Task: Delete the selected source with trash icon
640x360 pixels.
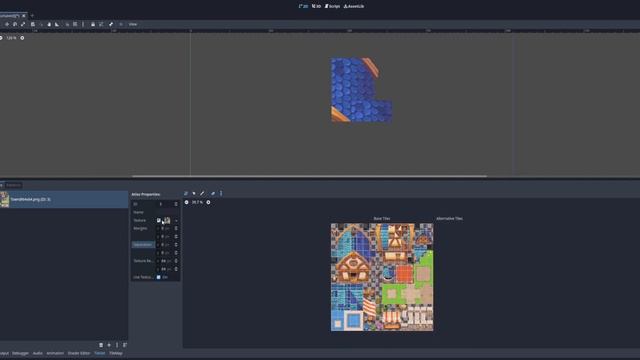Action: 101,345
